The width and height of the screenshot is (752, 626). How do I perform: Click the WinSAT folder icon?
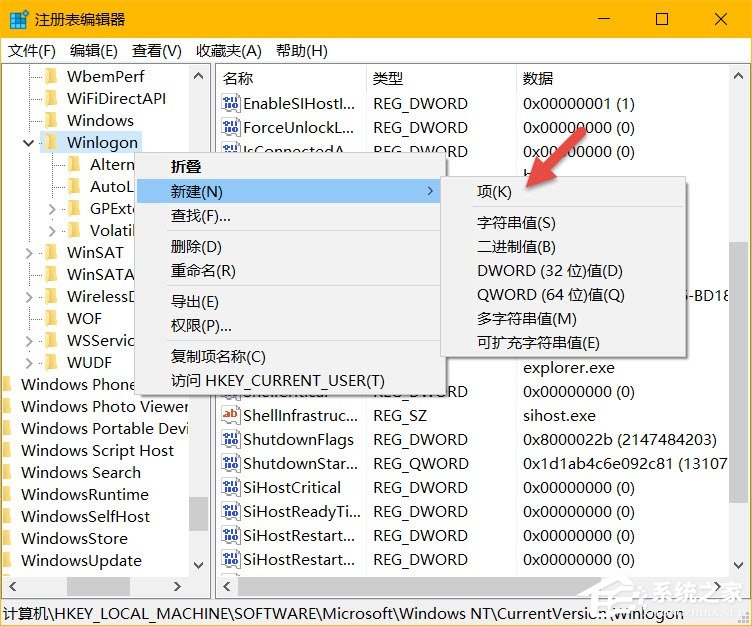(50, 253)
